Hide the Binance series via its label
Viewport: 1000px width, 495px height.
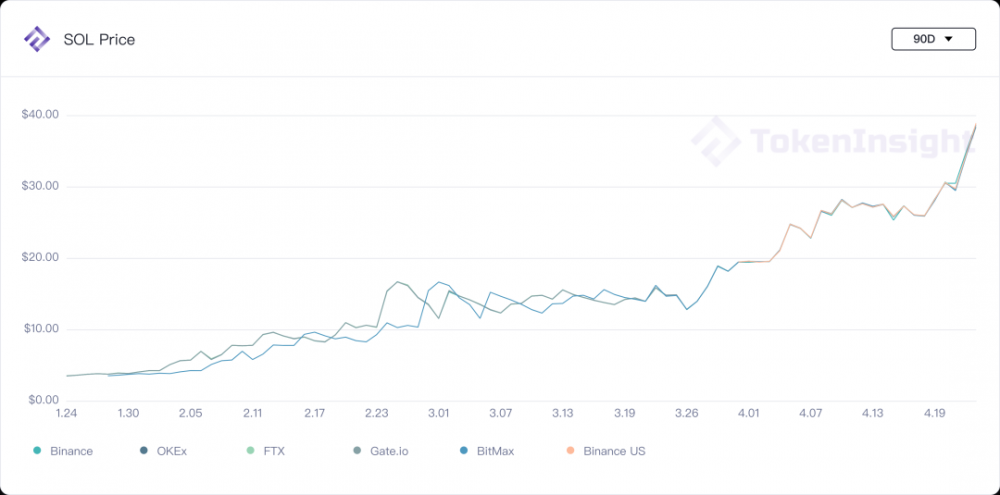click(71, 451)
